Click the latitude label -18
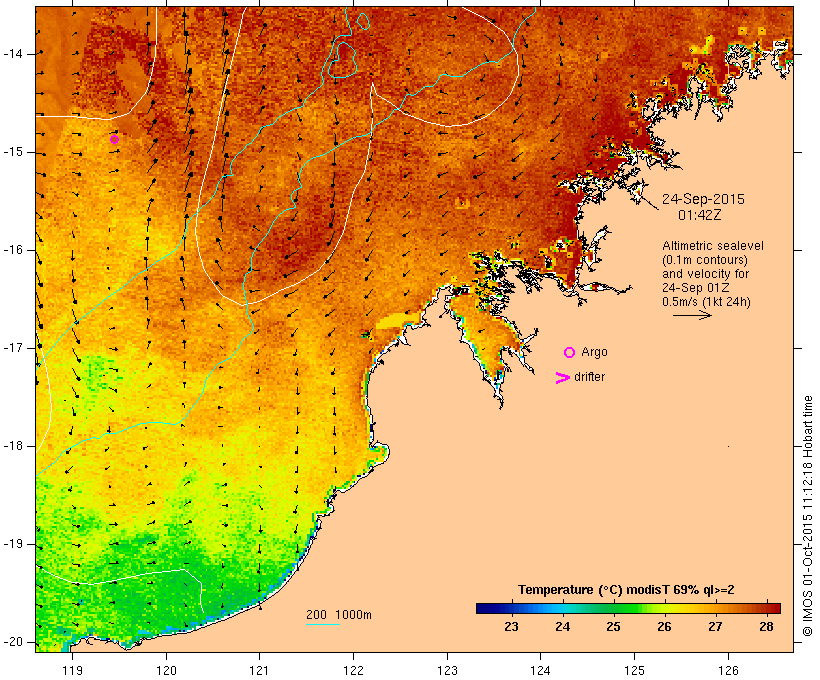The width and height of the screenshot is (820, 680). pyautogui.click(x=13, y=446)
